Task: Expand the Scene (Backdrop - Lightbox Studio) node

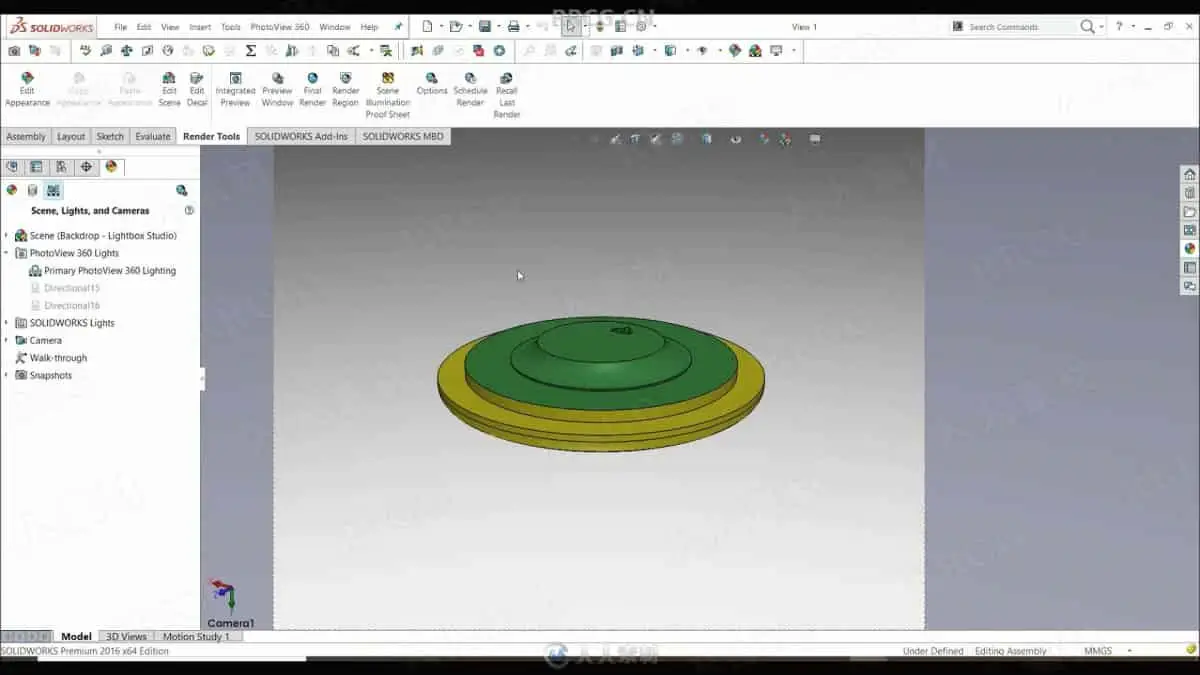Action: [x=6, y=236]
